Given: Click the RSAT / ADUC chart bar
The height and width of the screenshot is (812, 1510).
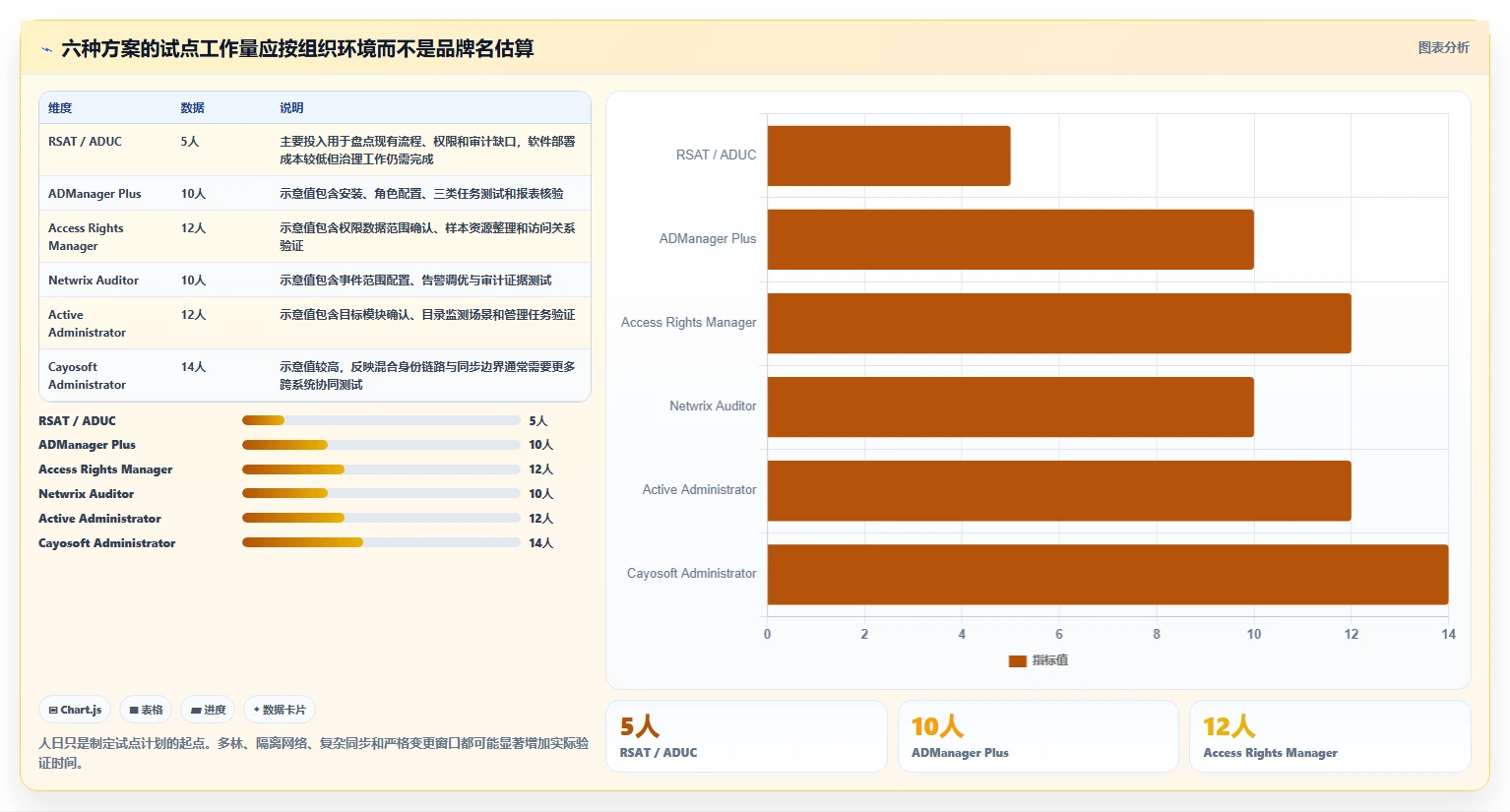Looking at the screenshot, I should [889, 156].
